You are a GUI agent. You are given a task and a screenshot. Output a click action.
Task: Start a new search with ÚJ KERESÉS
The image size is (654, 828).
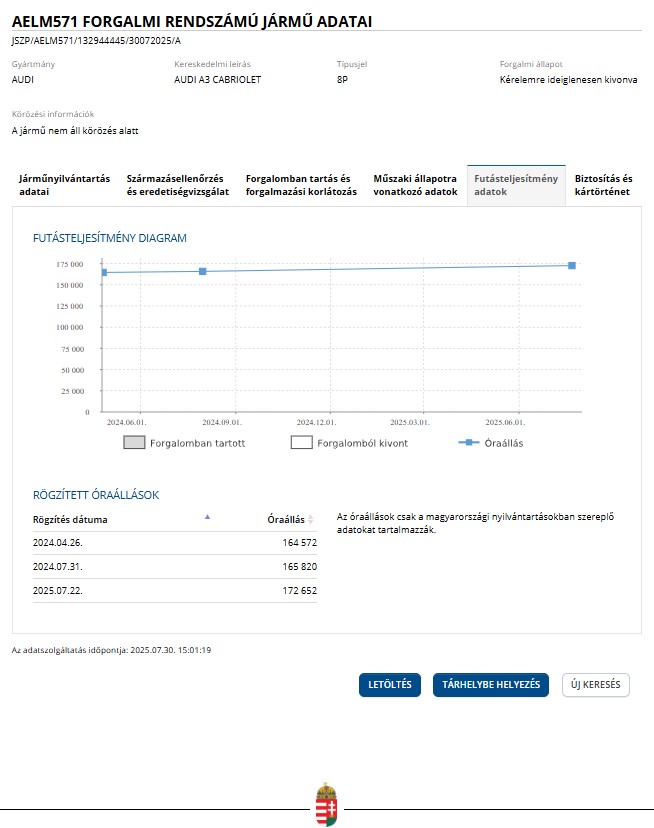(x=595, y=685)
